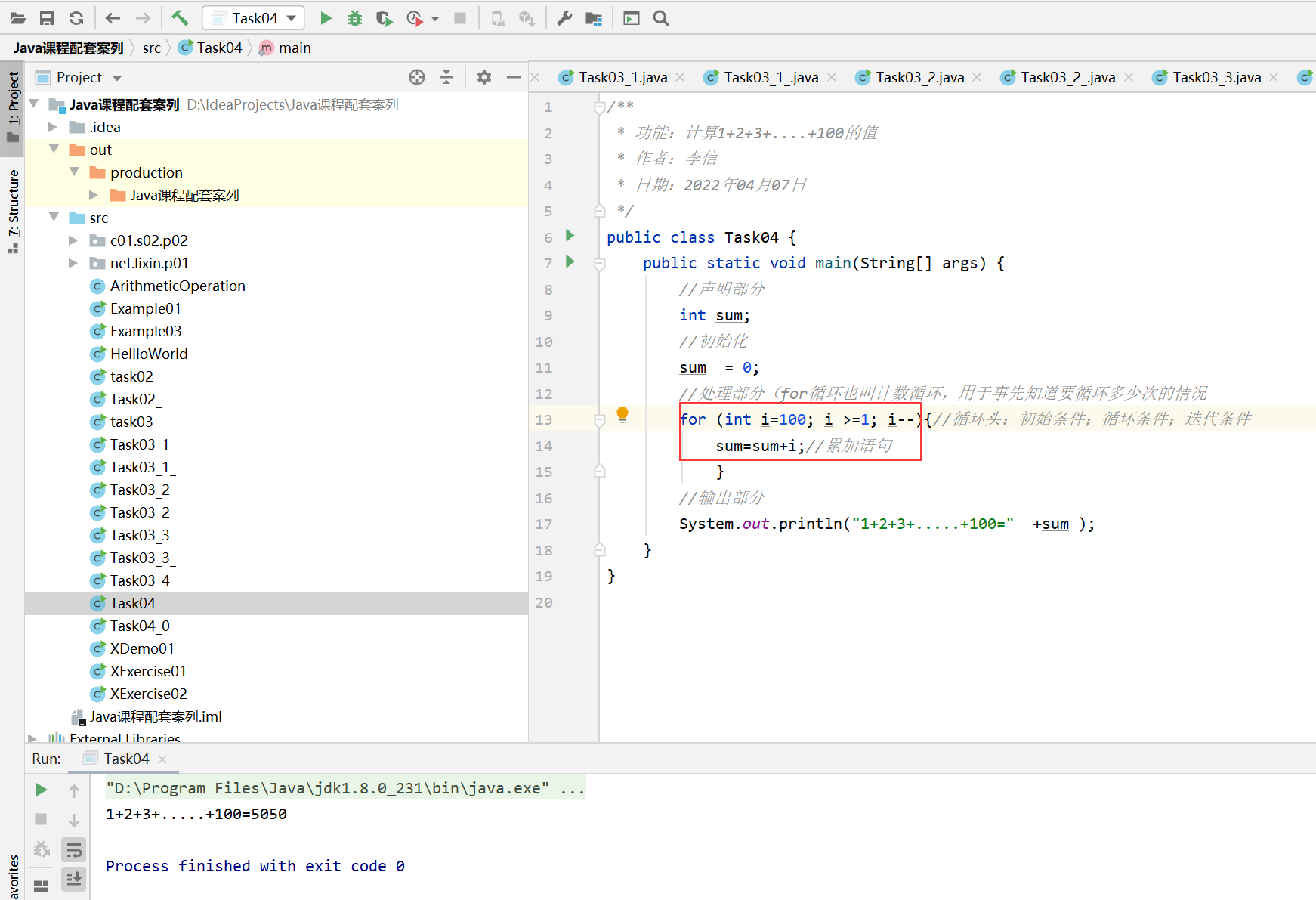Build project with the hammer icon

[x=180, y=17]
